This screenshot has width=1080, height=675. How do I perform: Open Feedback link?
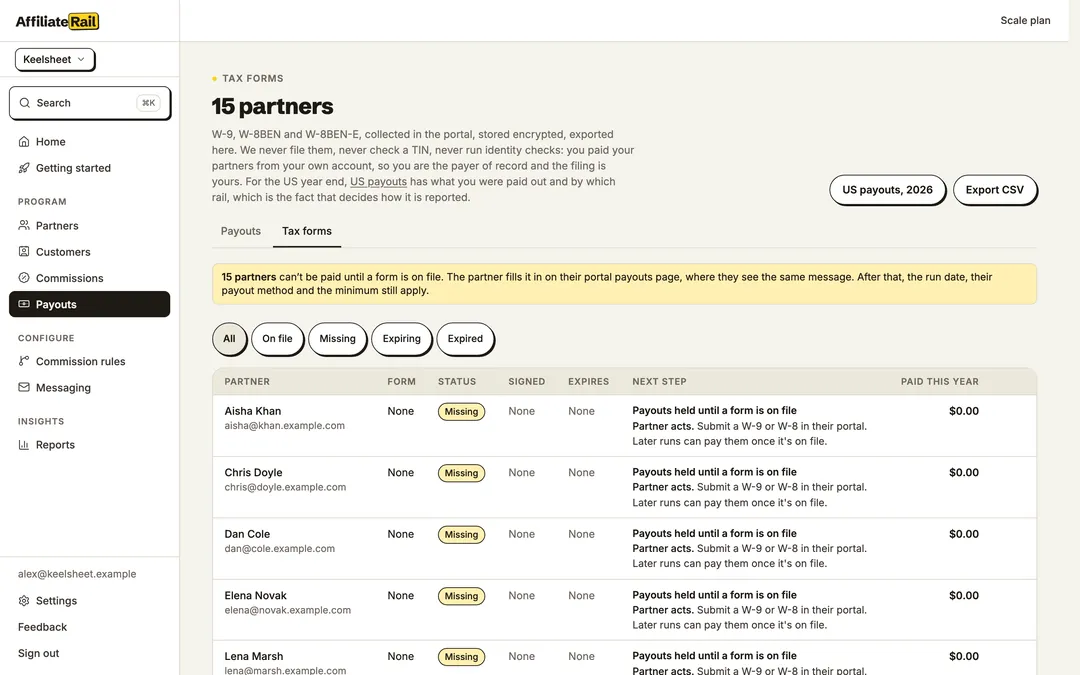[43, 627]
